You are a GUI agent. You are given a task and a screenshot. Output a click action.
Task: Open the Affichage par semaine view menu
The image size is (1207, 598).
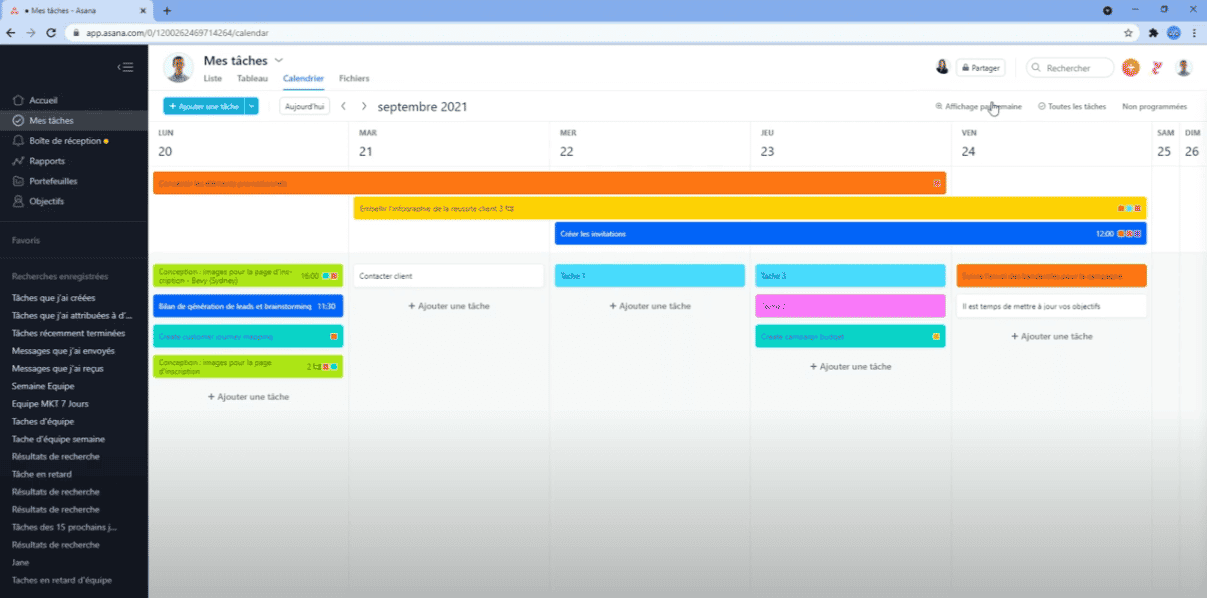[978, 106]
